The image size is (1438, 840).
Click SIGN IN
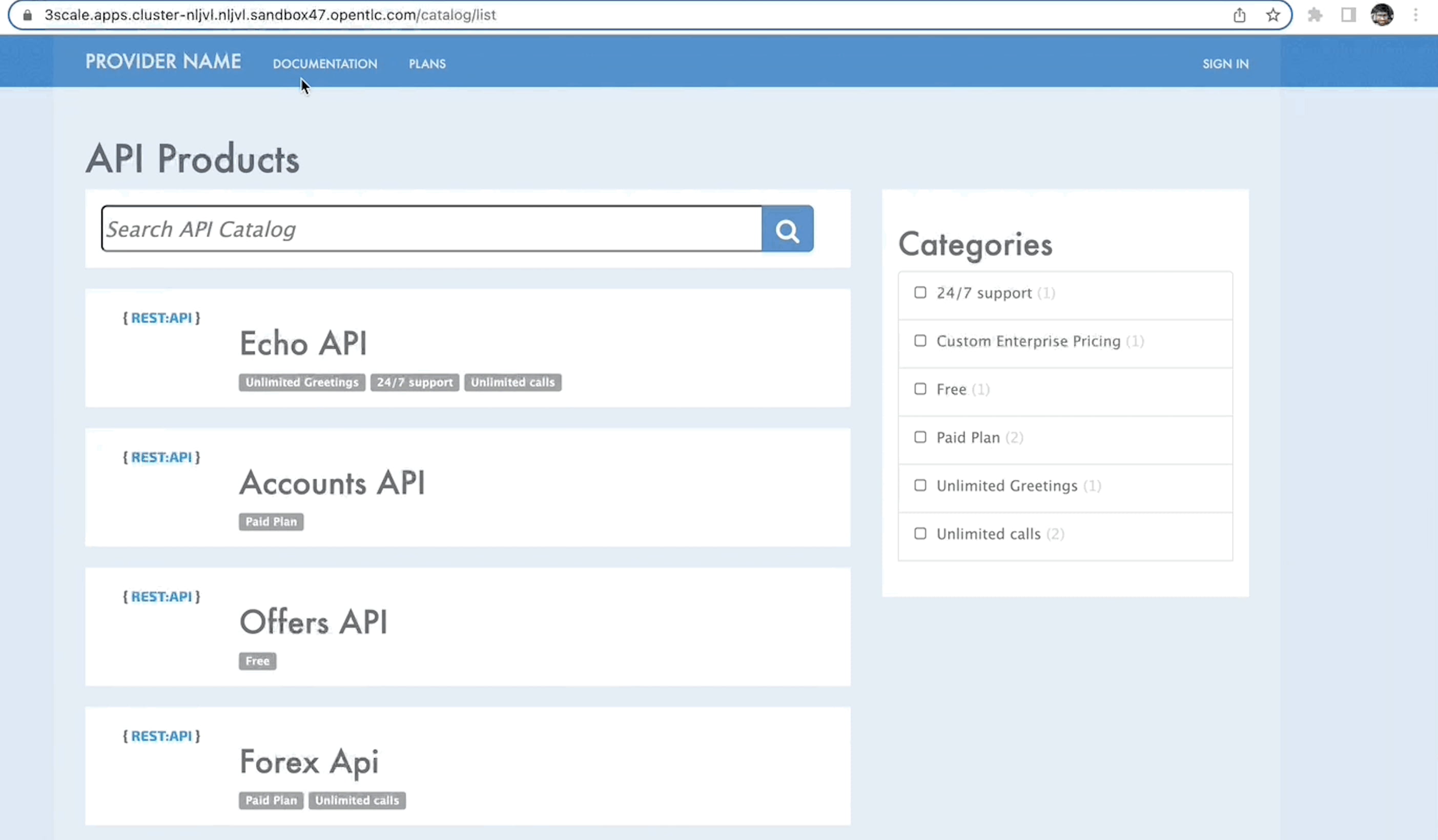pos(1226,64)
